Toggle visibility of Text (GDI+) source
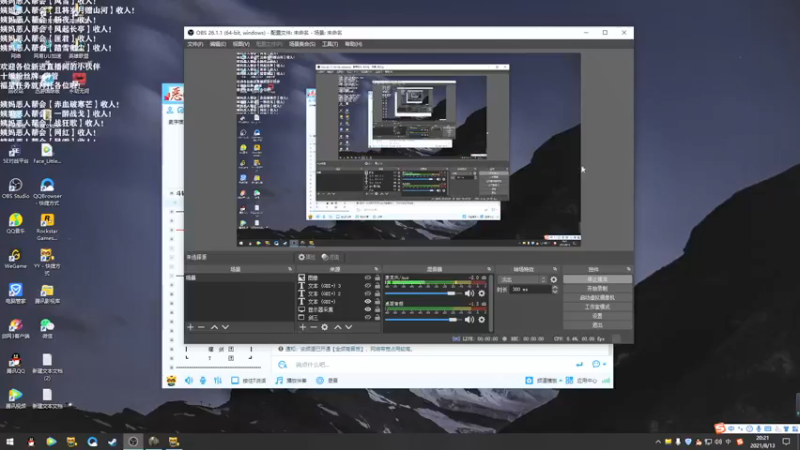800x450 pixels. coord(367,302)
